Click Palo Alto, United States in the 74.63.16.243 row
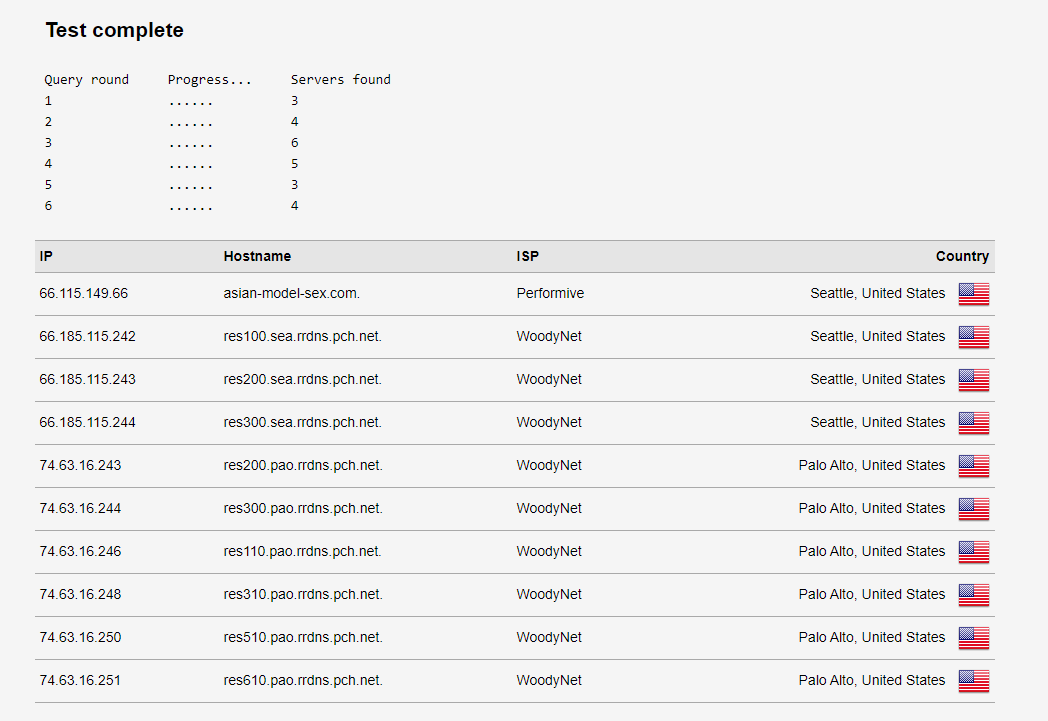 (x=872, y=465)
